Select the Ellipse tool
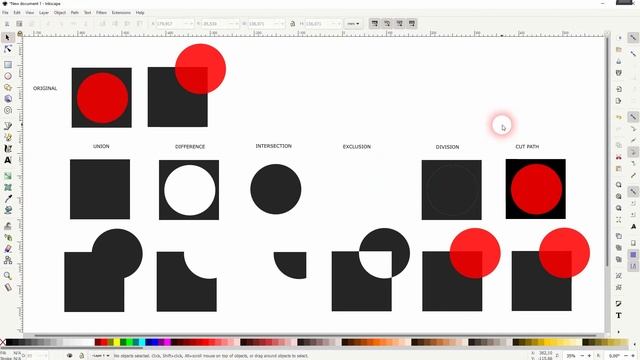 (x=8, y=76)
